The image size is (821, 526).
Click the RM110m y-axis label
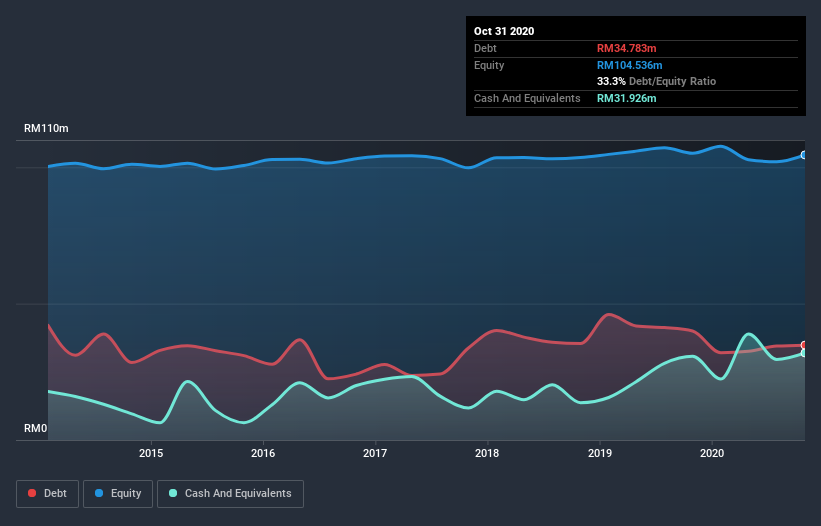point(46,128)
